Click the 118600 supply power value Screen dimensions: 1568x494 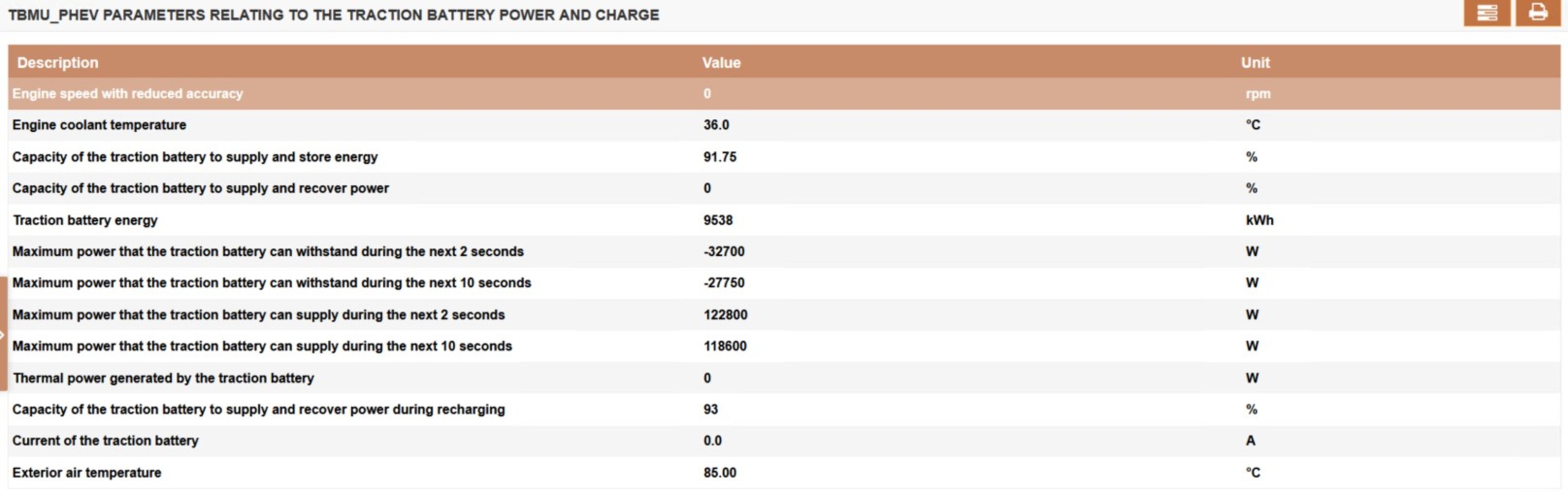(725, 346)
